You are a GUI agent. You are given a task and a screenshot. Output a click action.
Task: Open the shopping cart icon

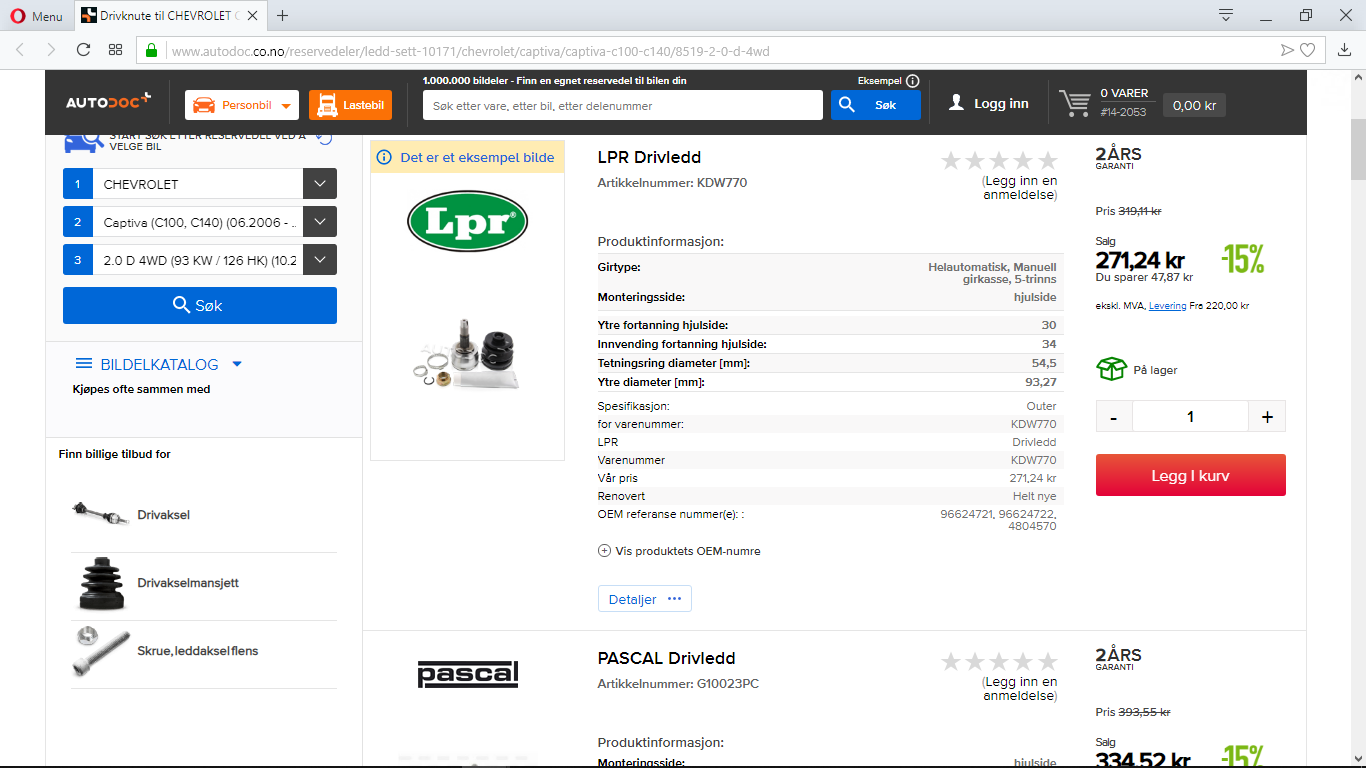(x=1075, y=103)
